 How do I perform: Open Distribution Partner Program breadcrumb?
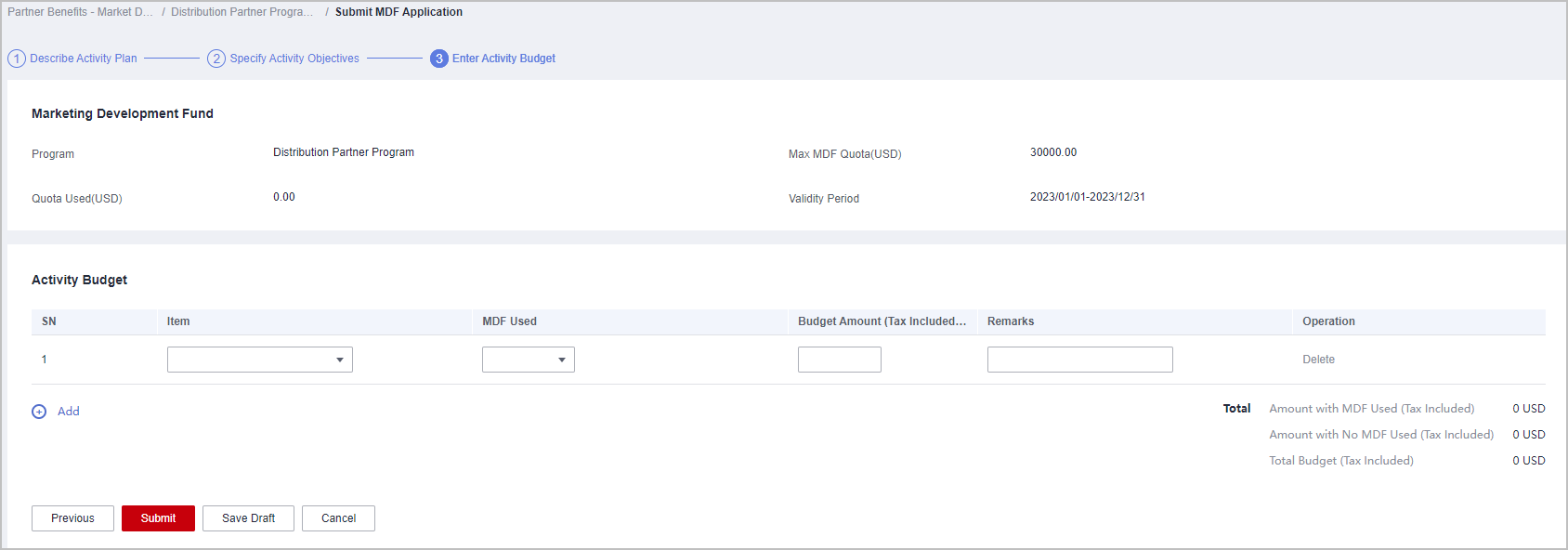click(242, 12)
